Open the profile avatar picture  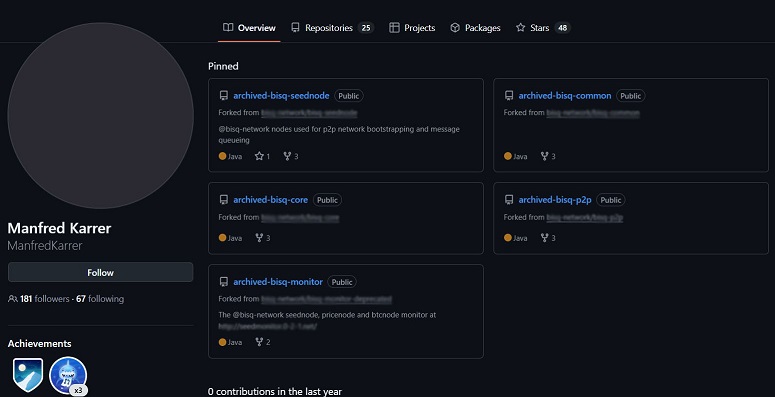pyautogui.click(x=100, y=115)
